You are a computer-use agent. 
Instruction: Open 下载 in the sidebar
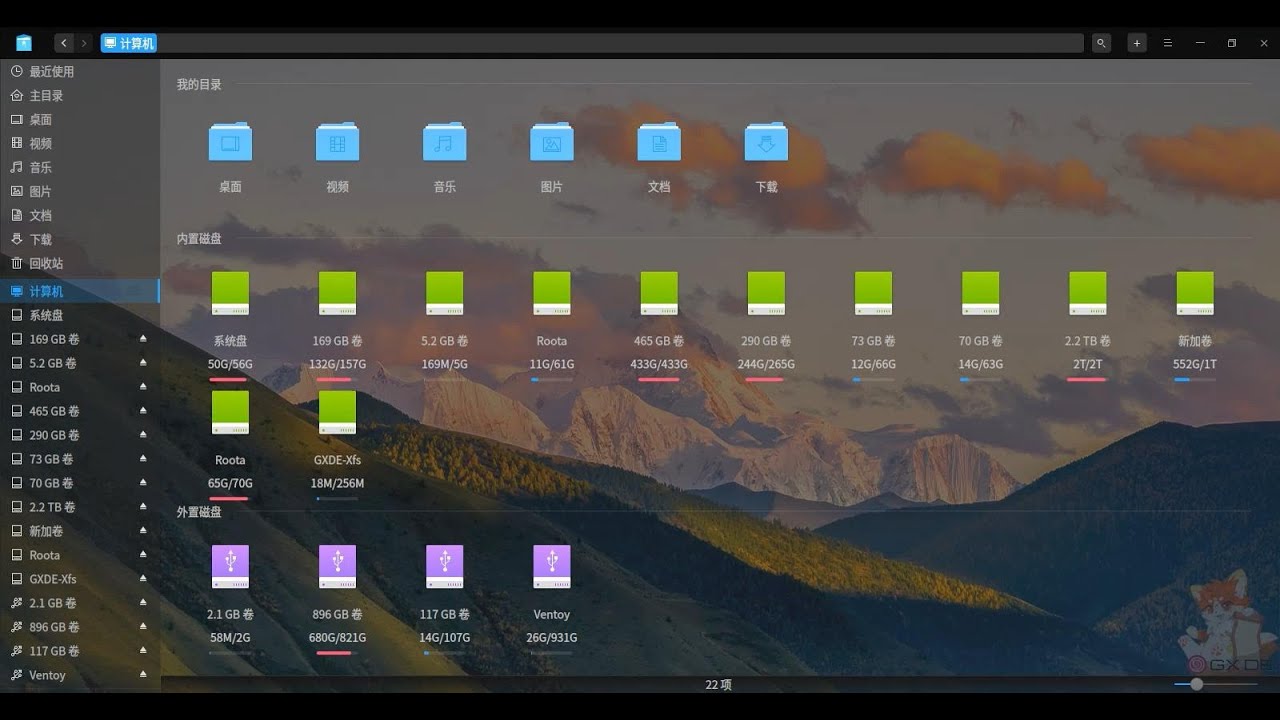tap(80, 239)
